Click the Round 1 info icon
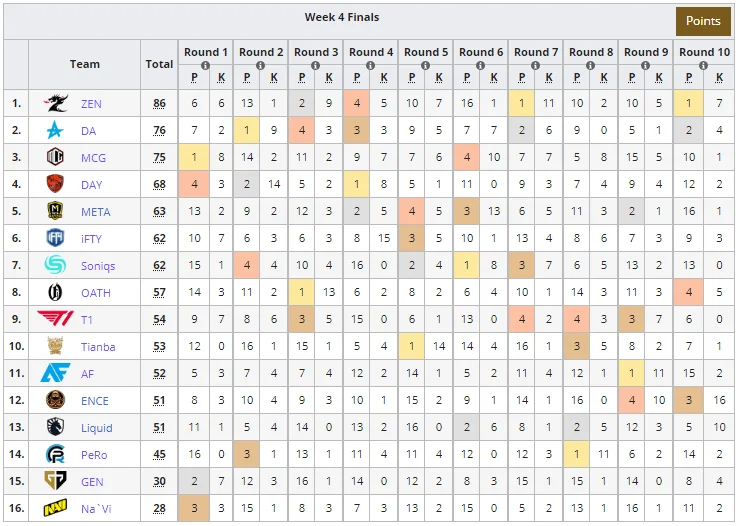 pos(205,66)
